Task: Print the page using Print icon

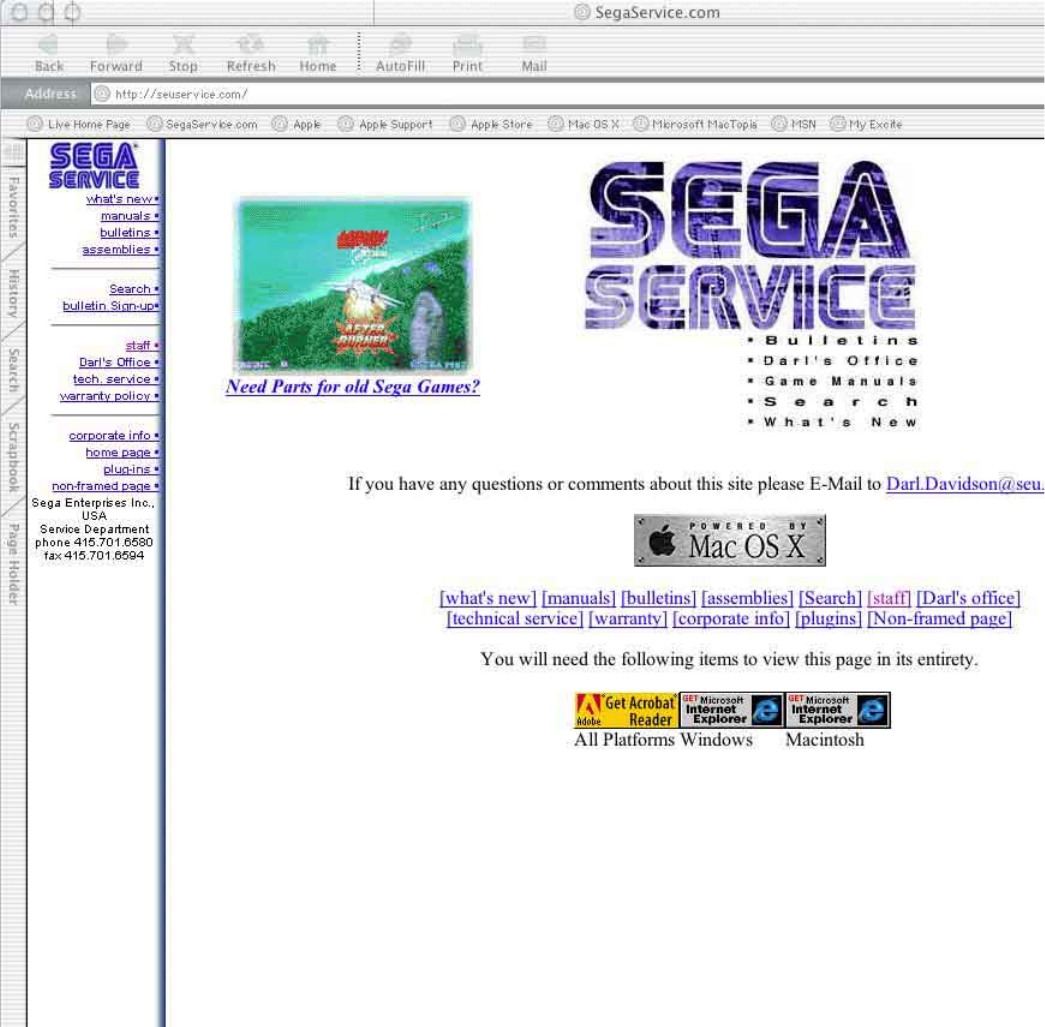Action: coord(467,53)
